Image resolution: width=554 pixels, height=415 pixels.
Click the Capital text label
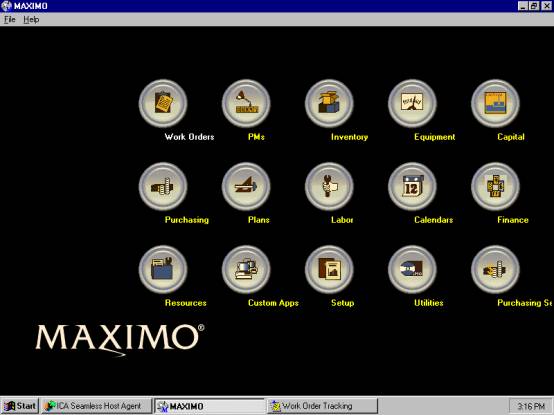[x=511, y=137]
